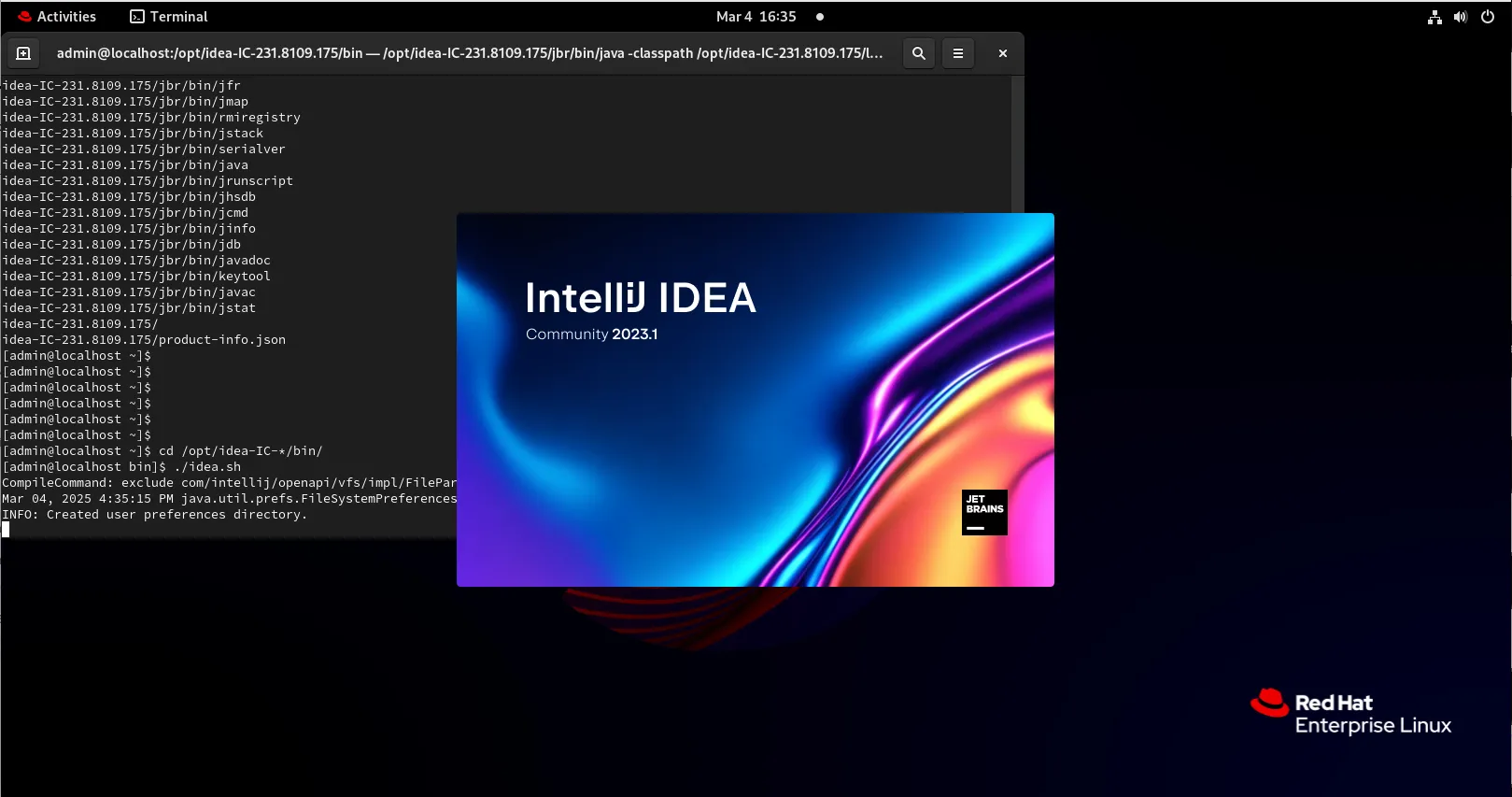Click the Red Hat Enterprise Linux logo
Image resolution: width=1512 pixels, height=797 pixels.
[x=1351, y=713]
